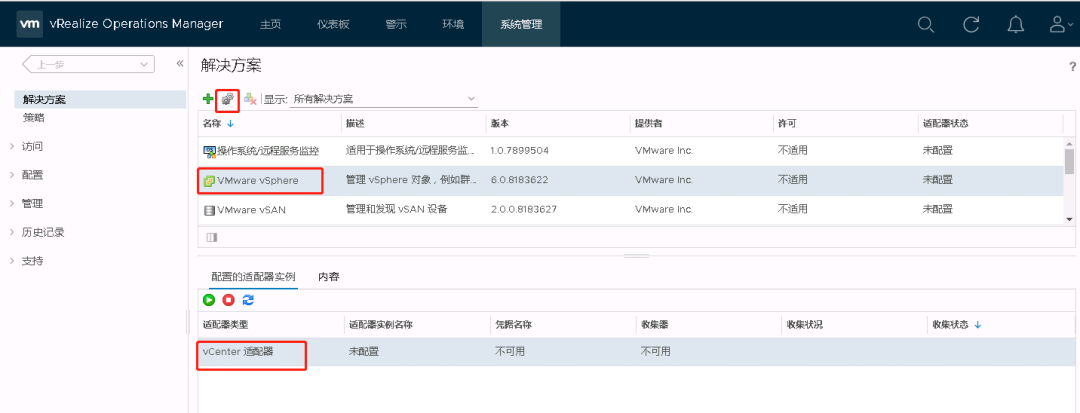1080x413 pixels.
Task: Select the vCenter 适配器 row
Action: (x=636, y=351)
